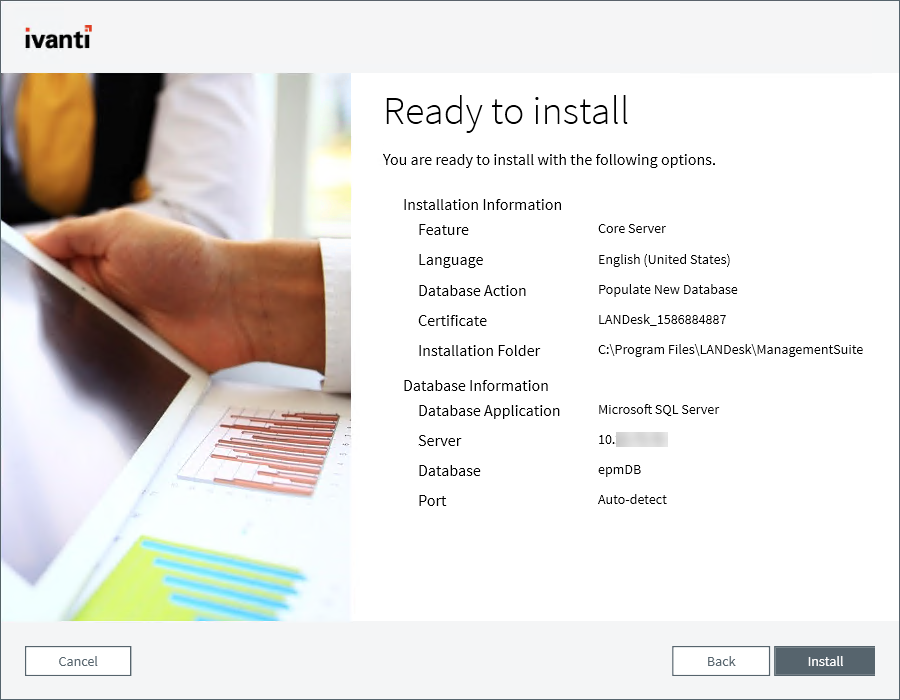Click the Install button
The height and width of the screenshot is (700, 900).
pyautogui.click(x=824, y=661)
